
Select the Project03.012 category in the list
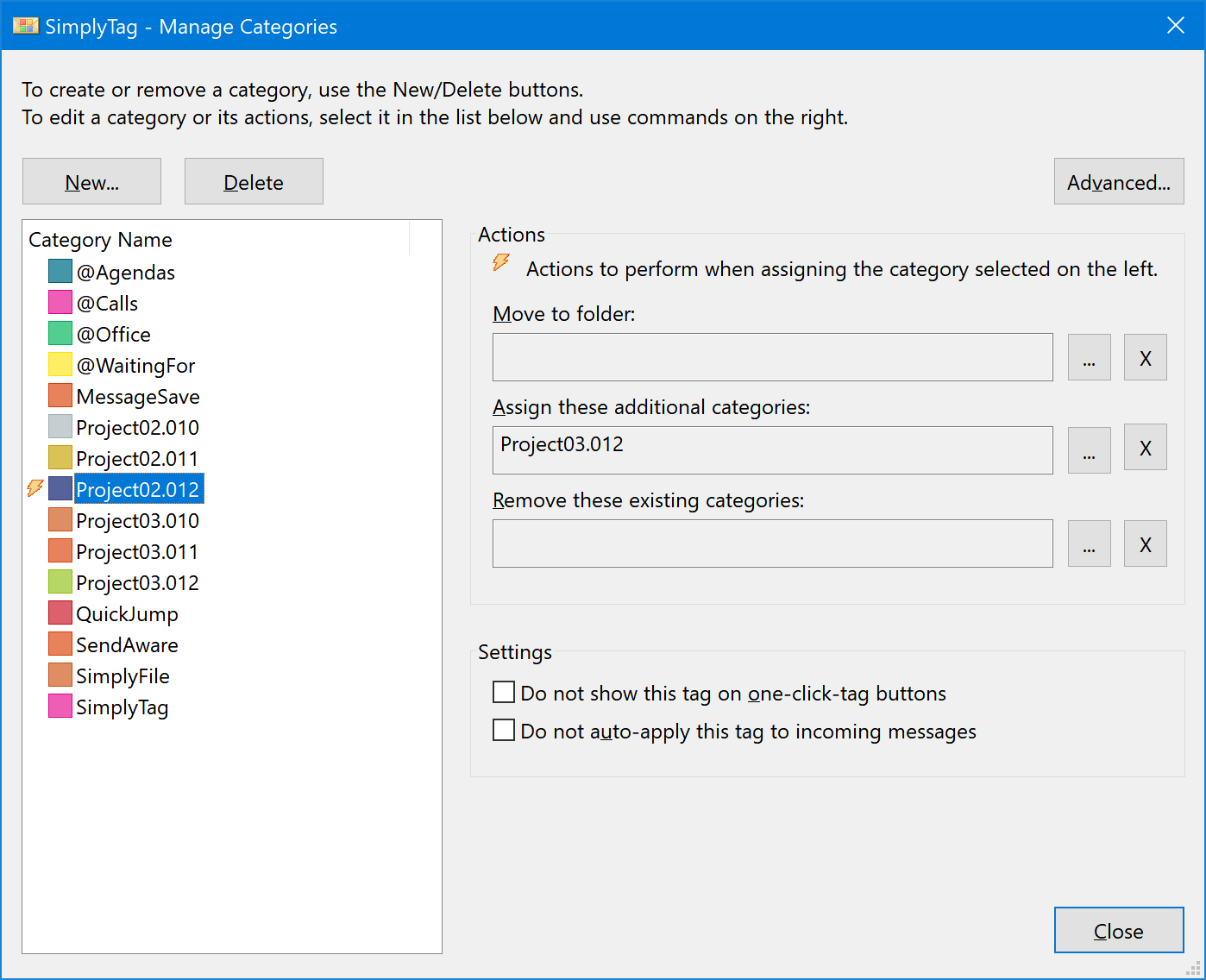pyautogui.click(x=137, y=583)
